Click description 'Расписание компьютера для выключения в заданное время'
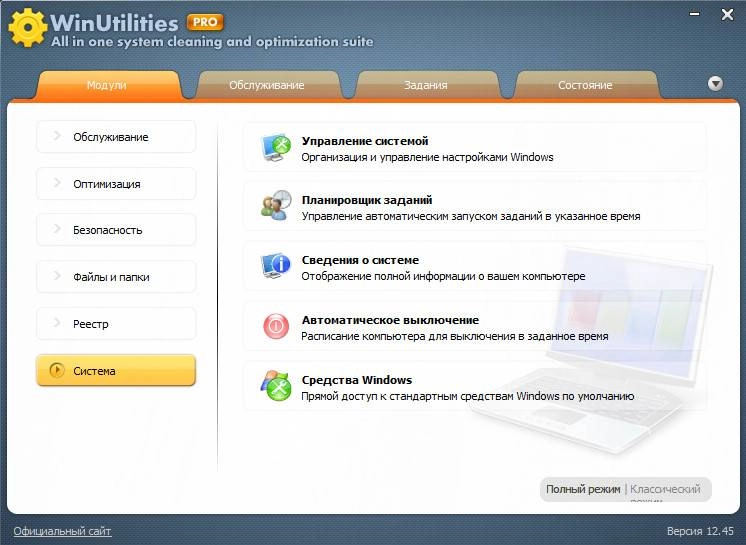 [x=455, y=336]
